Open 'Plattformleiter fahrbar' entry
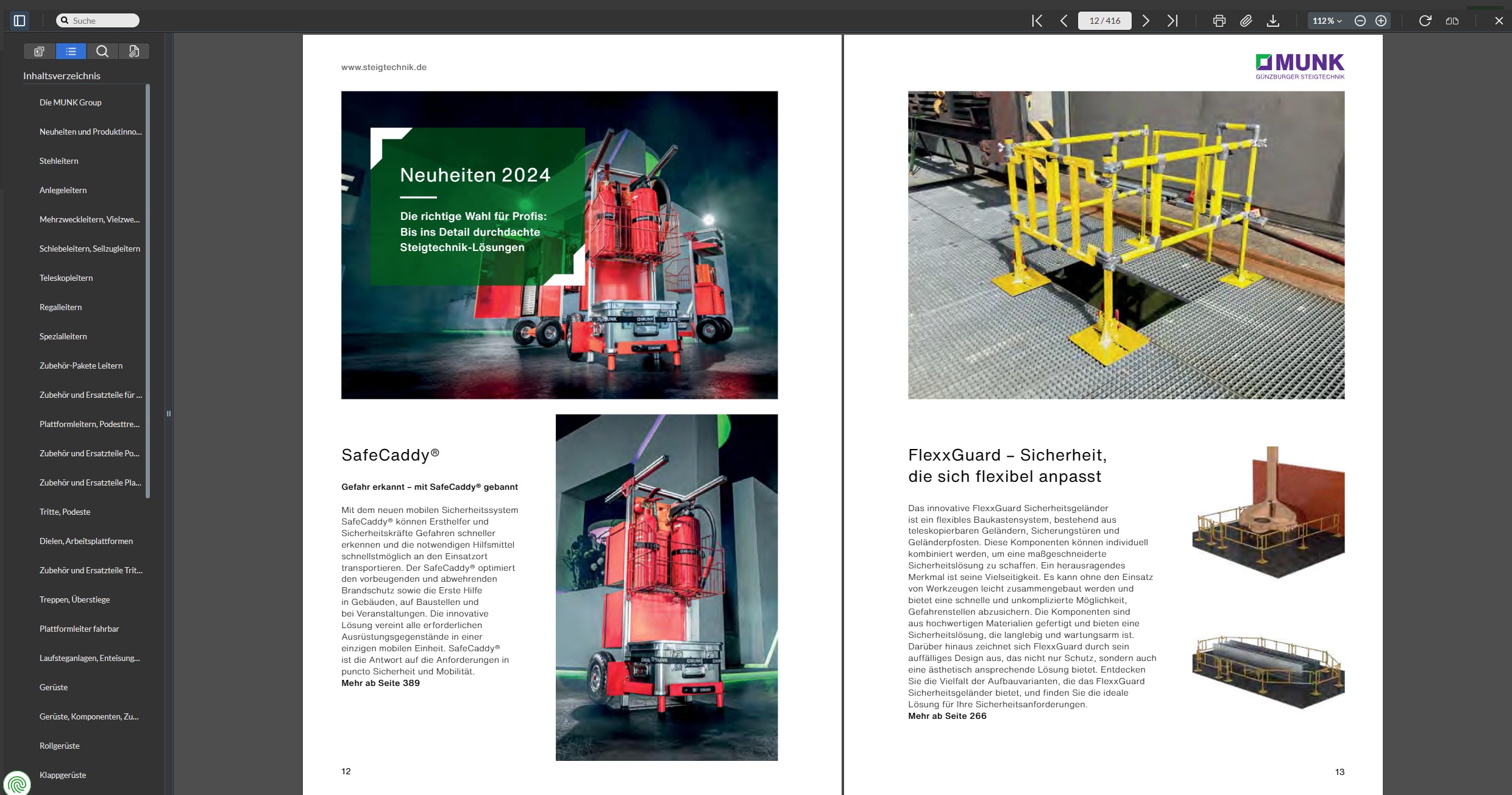This screenshot has width=1512, height=795. click(x=79, y=629)
